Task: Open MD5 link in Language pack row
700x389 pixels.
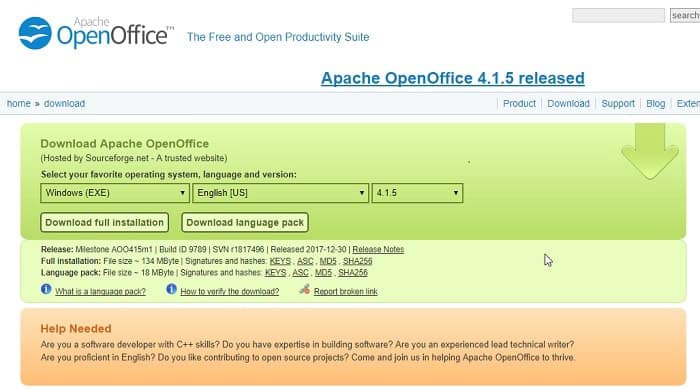Action: 323,272
